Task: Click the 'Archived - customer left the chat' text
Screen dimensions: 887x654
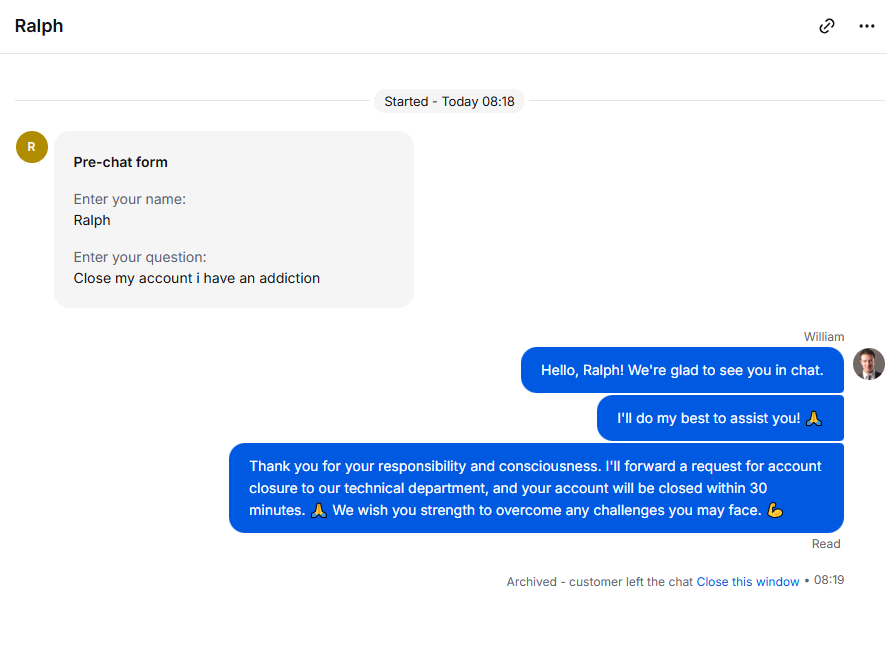Action: (x=600, y=582)
